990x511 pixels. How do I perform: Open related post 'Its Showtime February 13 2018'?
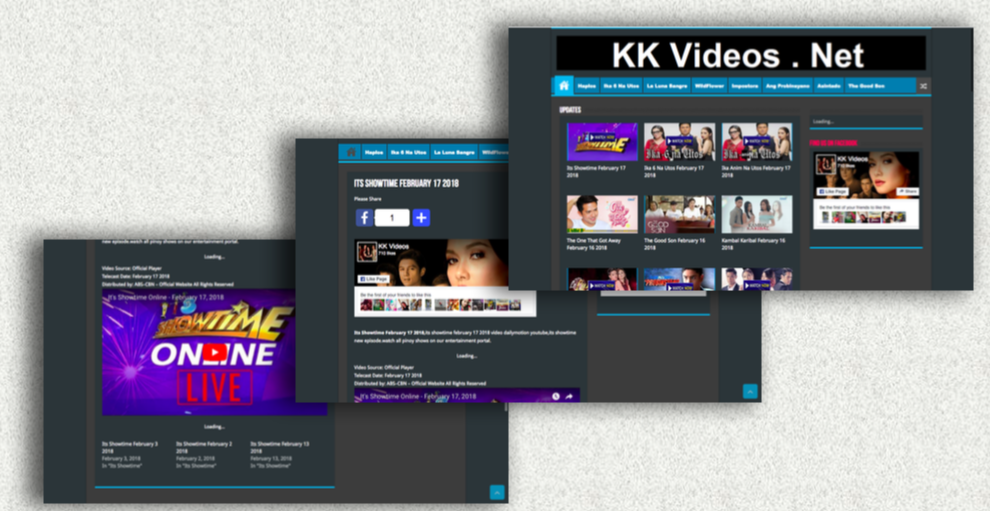coord(280,447)
